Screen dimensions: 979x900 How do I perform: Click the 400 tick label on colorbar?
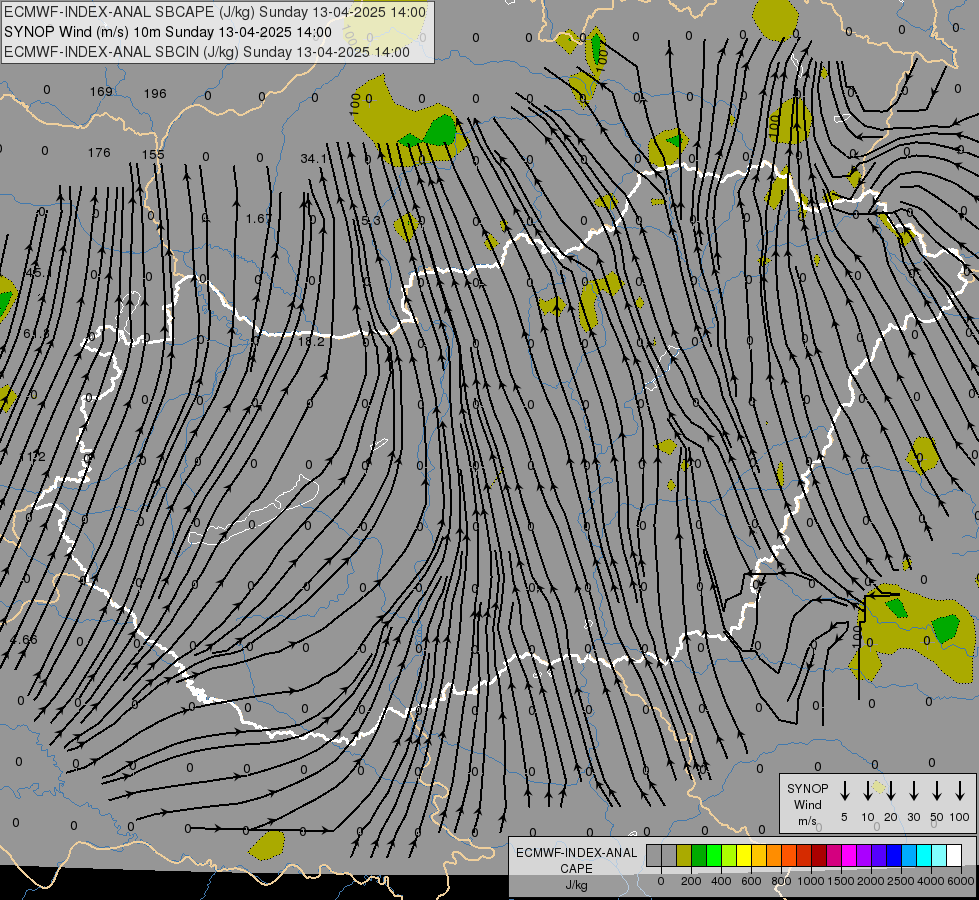pyautogui.click(x=721, y=881)
